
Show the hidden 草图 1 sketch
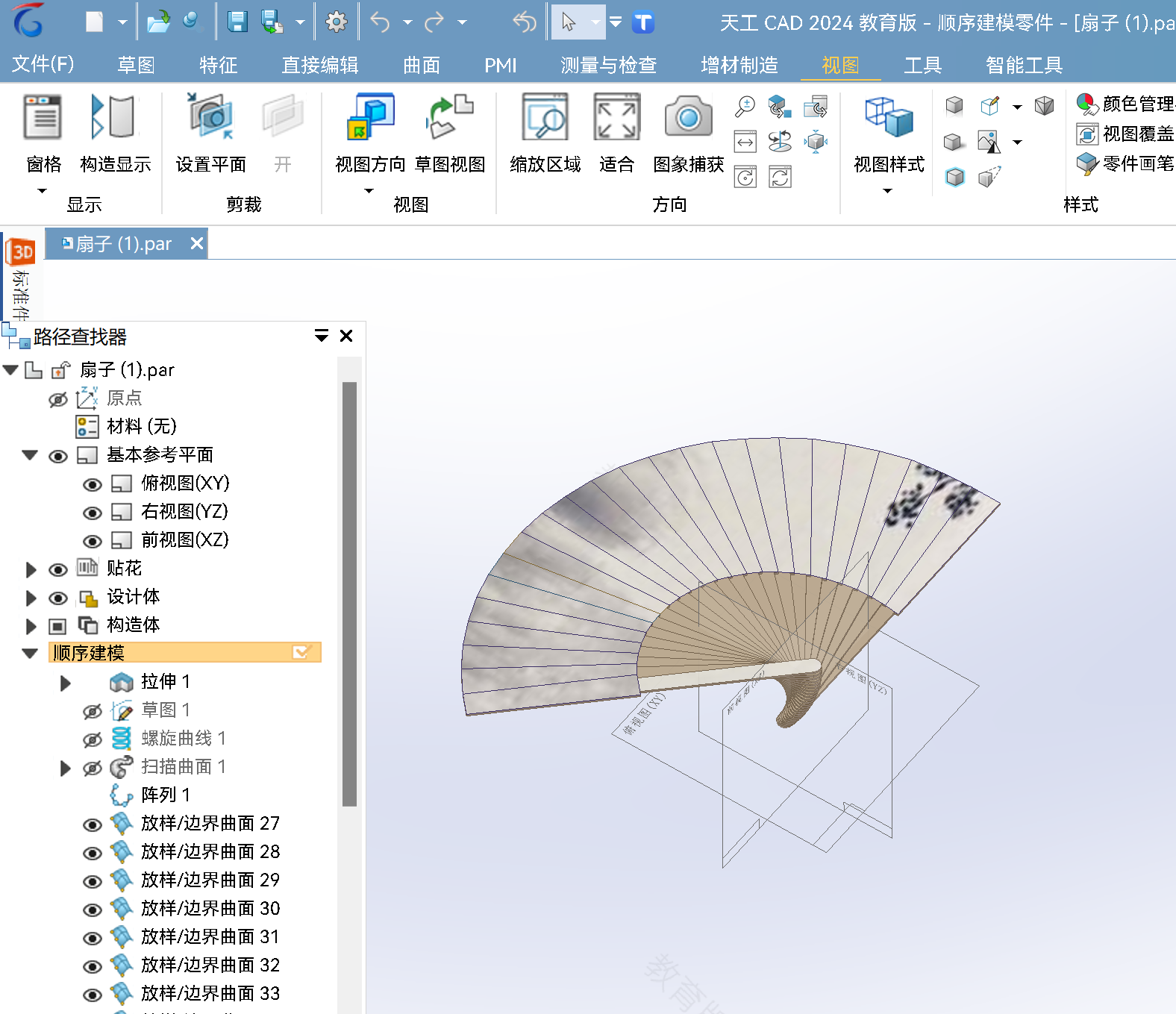(92, 711)
